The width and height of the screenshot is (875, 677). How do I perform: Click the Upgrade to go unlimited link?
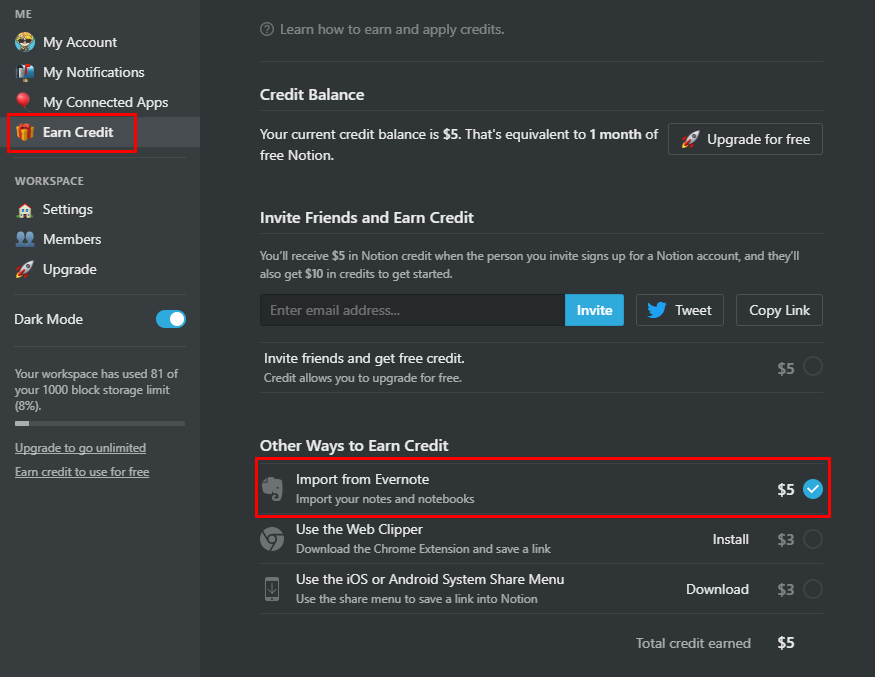pos(80,448)
